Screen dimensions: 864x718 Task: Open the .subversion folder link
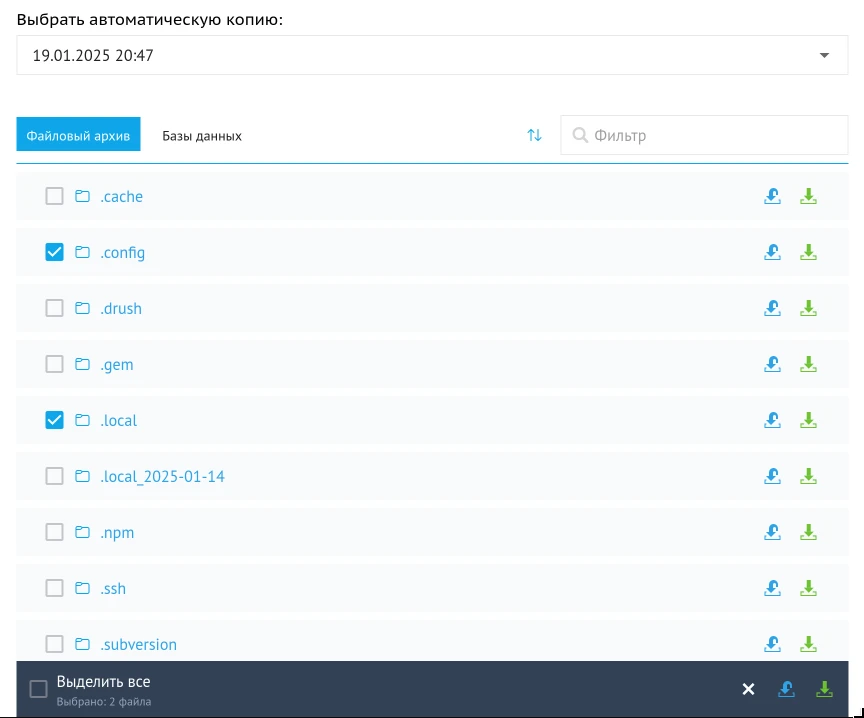[x=138, y=644]
